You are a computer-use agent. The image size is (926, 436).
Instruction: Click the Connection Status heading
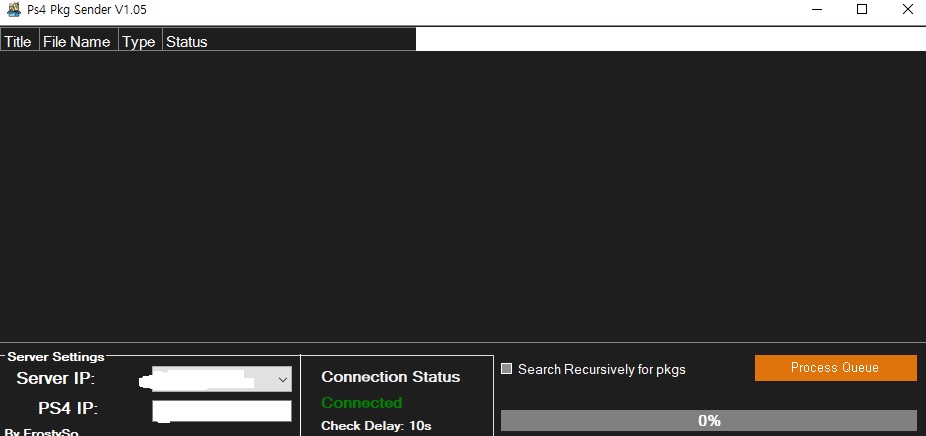tap(390, 377)
